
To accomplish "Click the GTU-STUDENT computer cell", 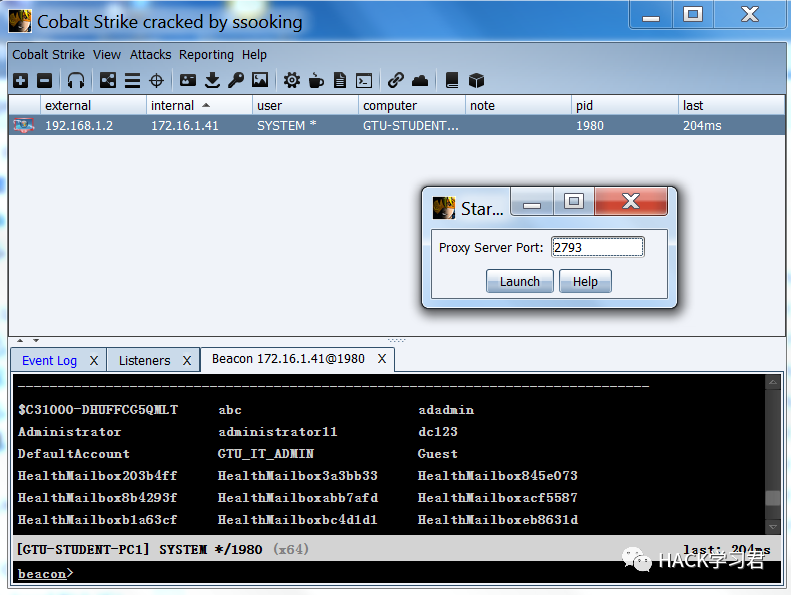I will [x=411, y=126].
